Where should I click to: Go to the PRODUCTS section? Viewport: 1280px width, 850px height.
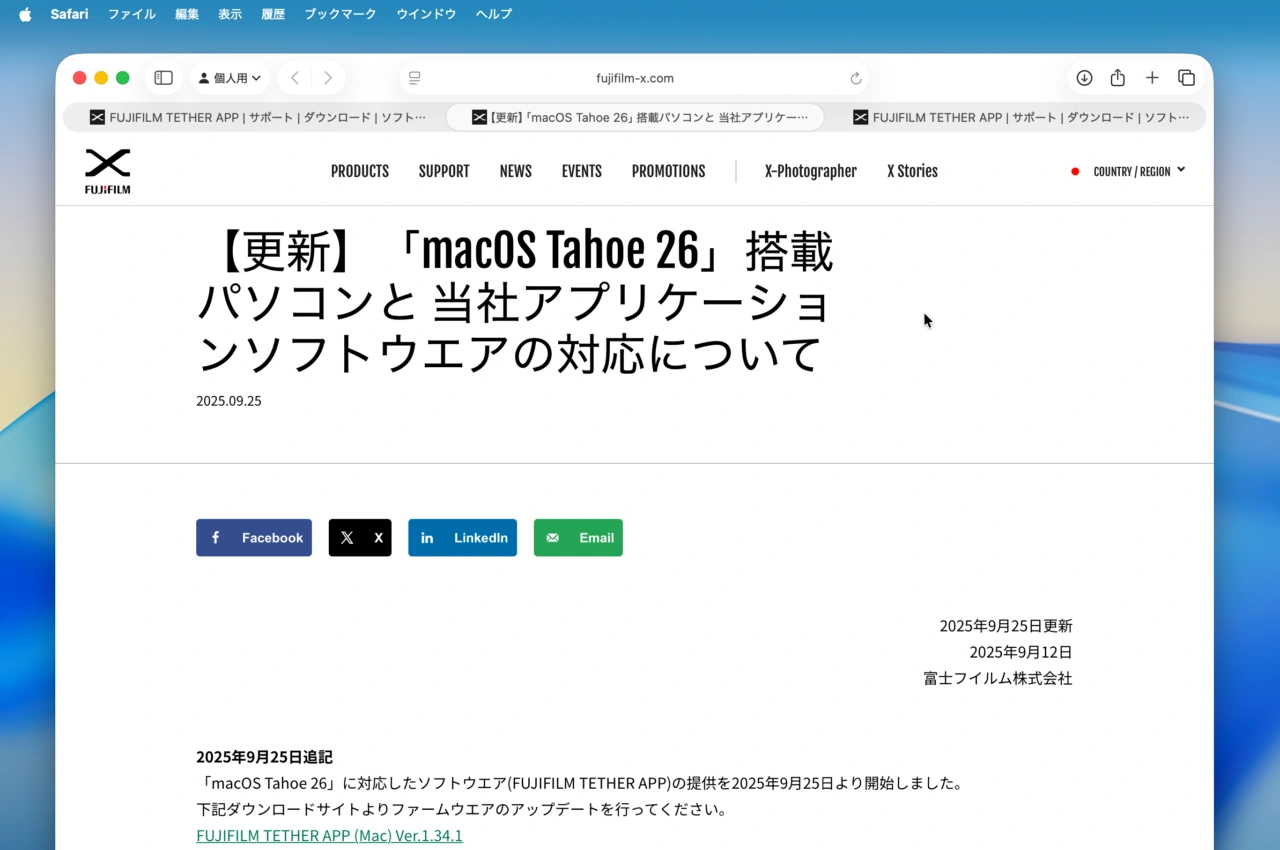(359, 171)
